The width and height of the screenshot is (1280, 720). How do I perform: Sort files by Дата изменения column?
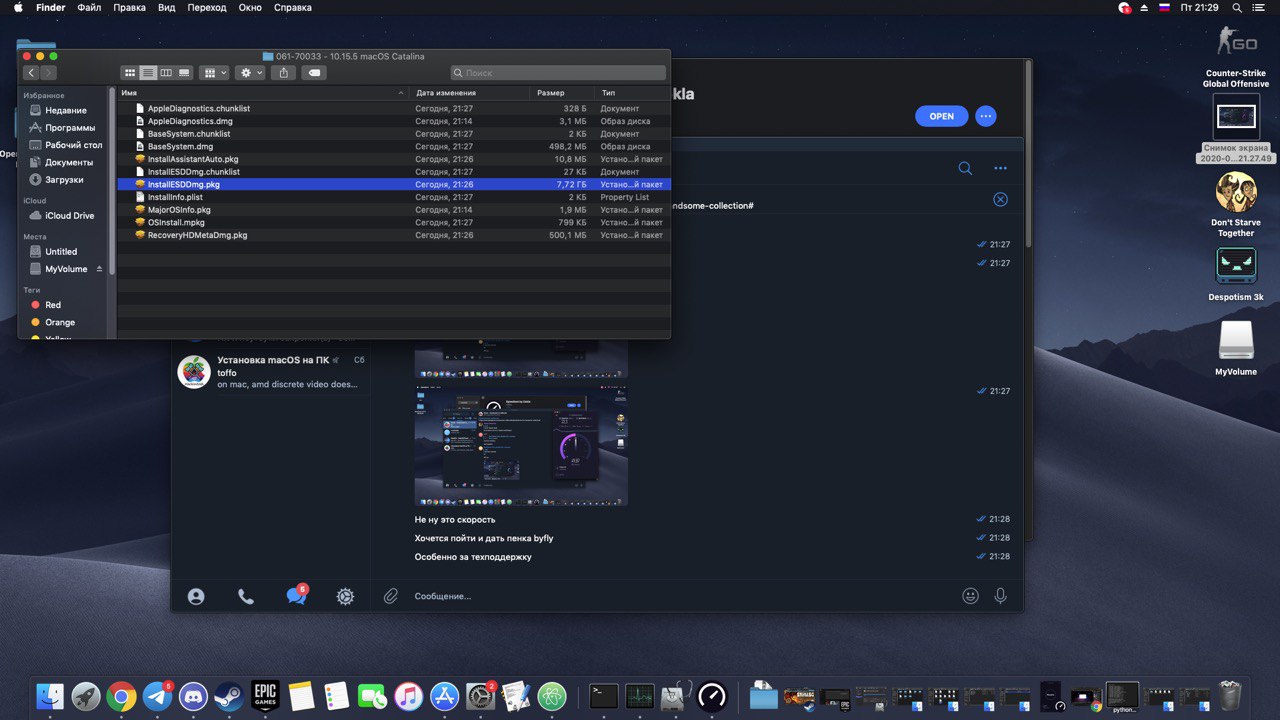coord(469,93)
